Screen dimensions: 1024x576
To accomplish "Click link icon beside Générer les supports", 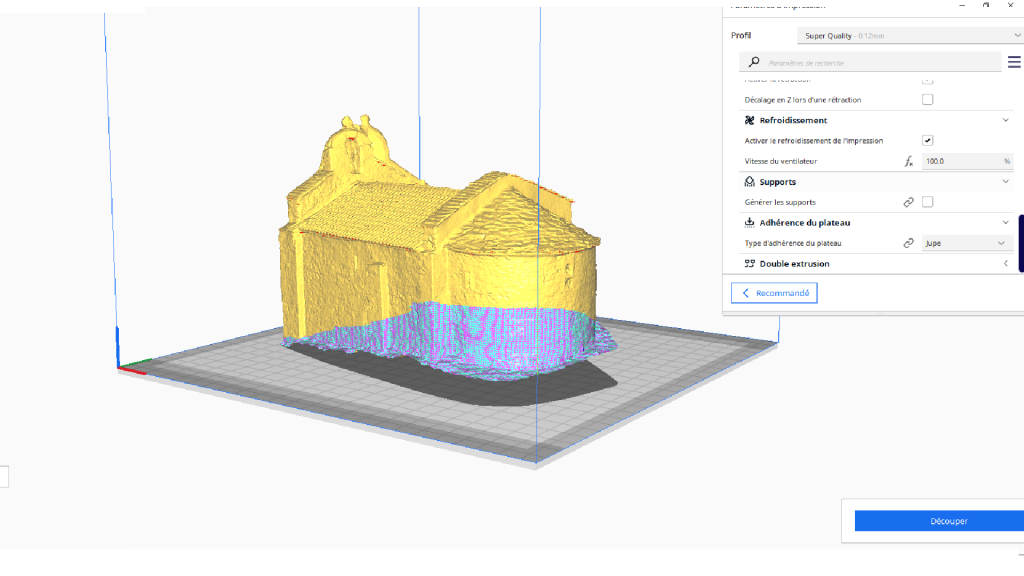I will coord(909,202).
